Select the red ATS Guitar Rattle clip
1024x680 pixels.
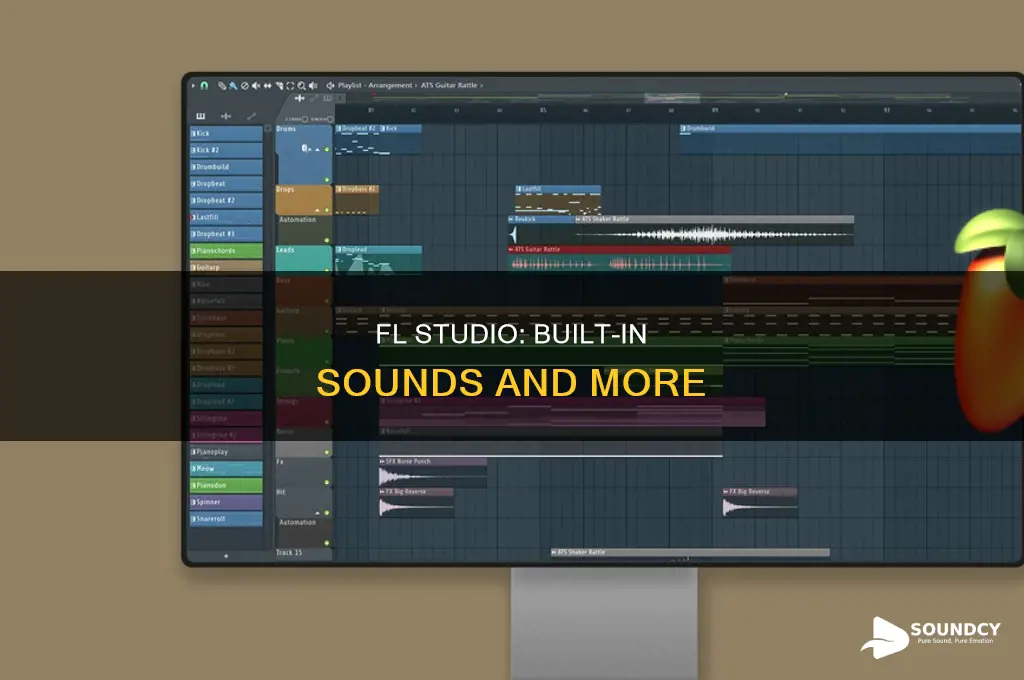pos(619,259)
